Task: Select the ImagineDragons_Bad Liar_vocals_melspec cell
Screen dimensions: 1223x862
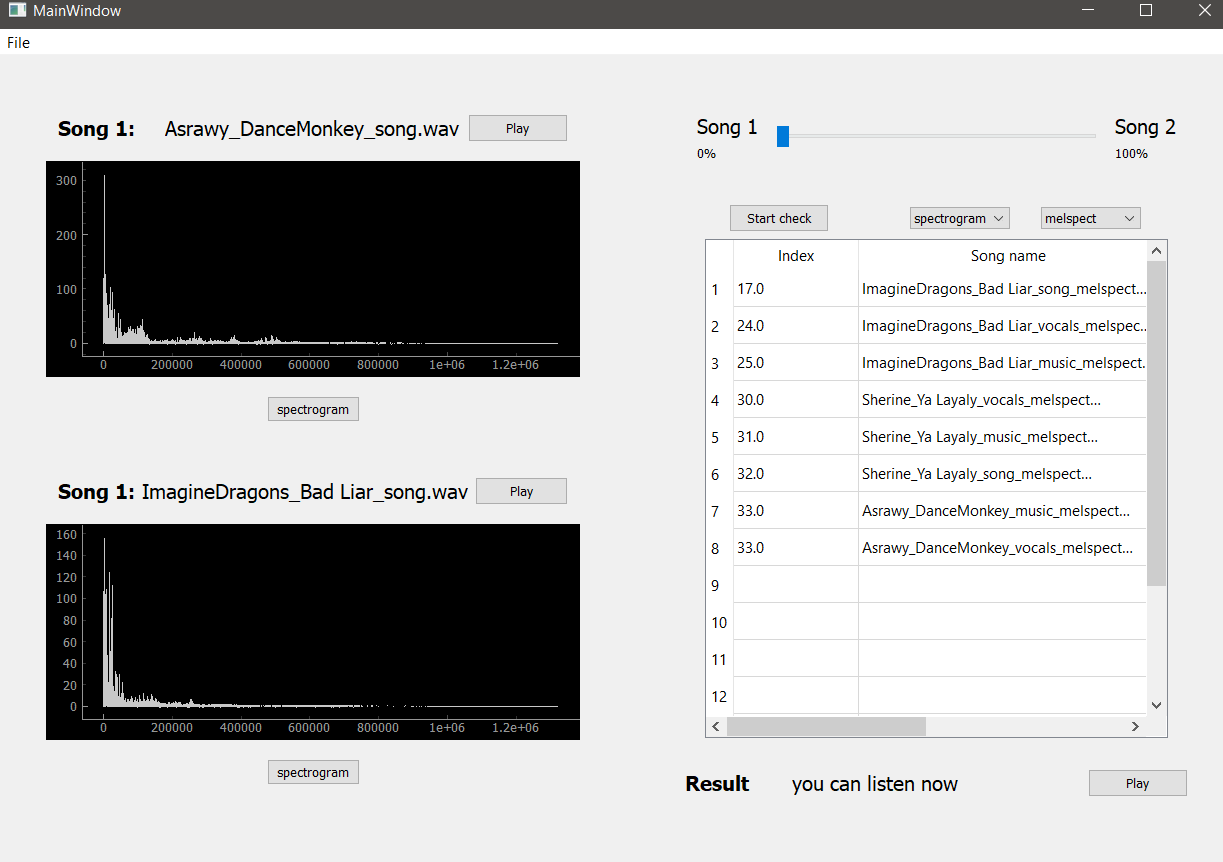Action: (x=1002, y=326)
